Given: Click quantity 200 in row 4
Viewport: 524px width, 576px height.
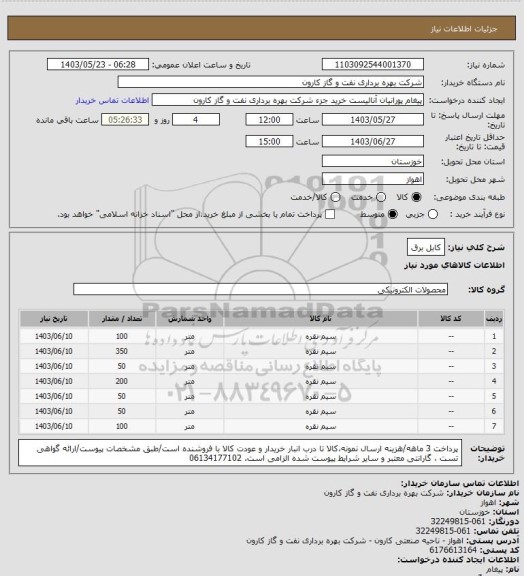Looking at the screenshot, I should tap(122, 381).
